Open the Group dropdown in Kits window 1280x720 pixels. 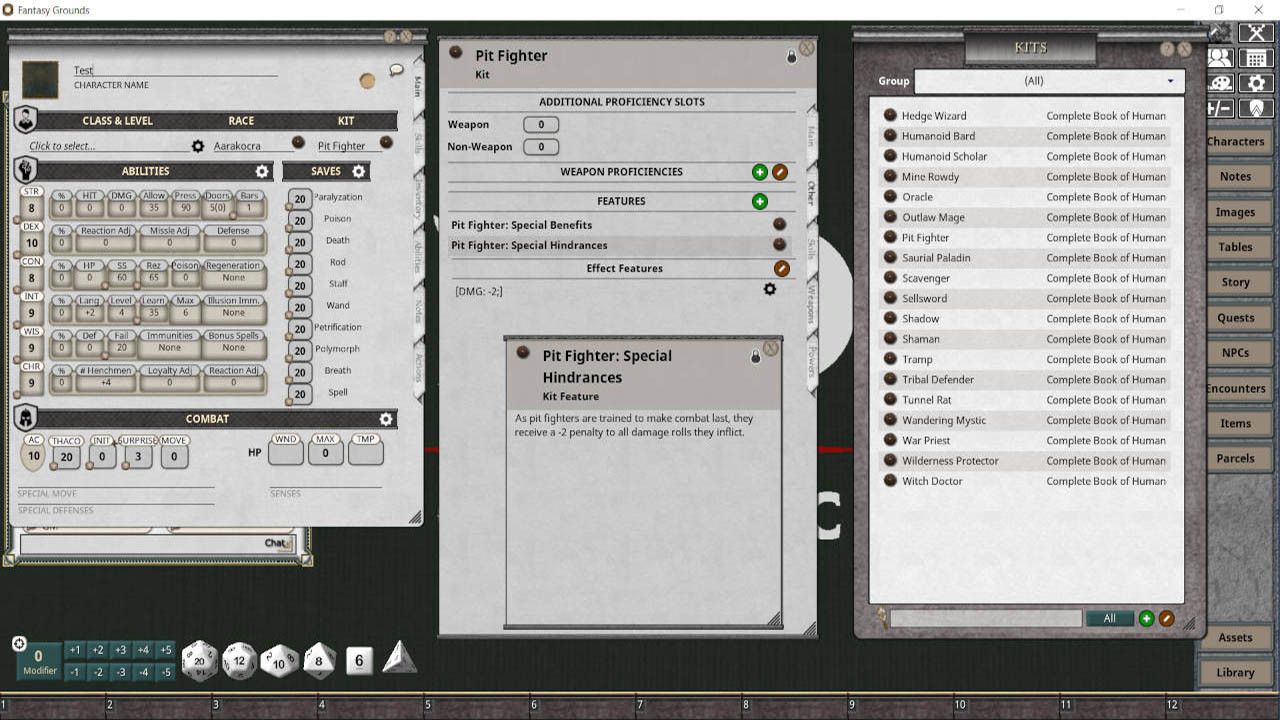coord(1047,81)
